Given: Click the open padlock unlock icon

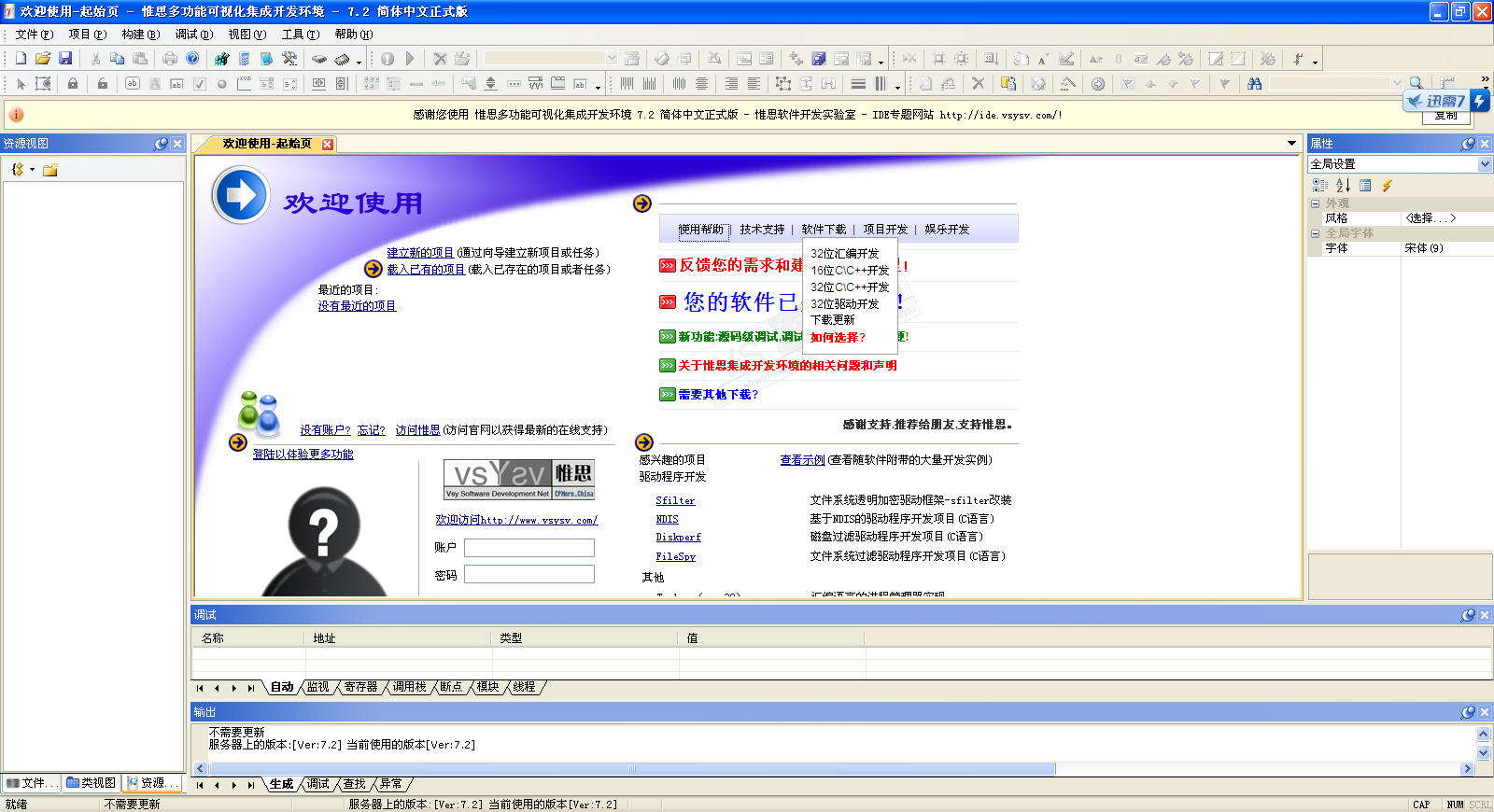Looking at the screenshot, I should (x=103, y=83).
